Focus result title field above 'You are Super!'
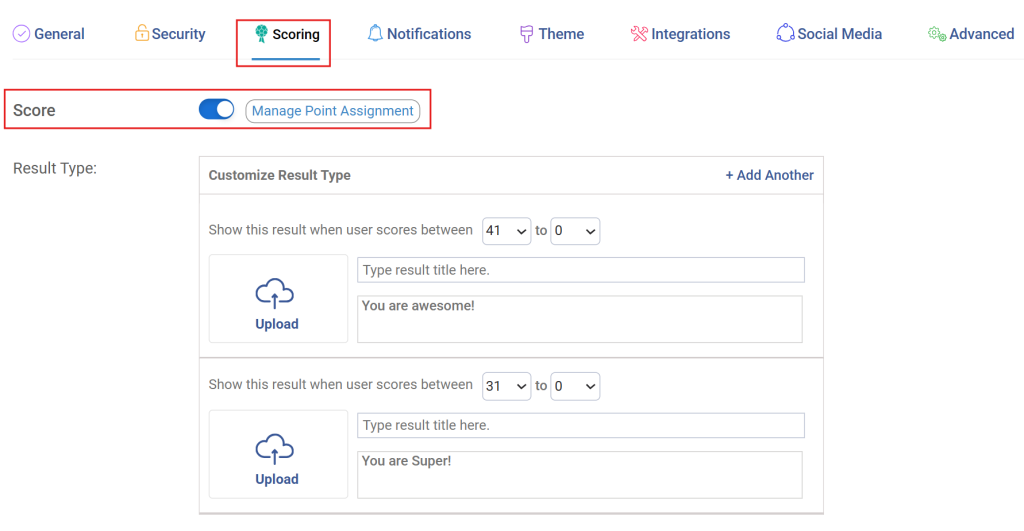 [x=581, y=425]
